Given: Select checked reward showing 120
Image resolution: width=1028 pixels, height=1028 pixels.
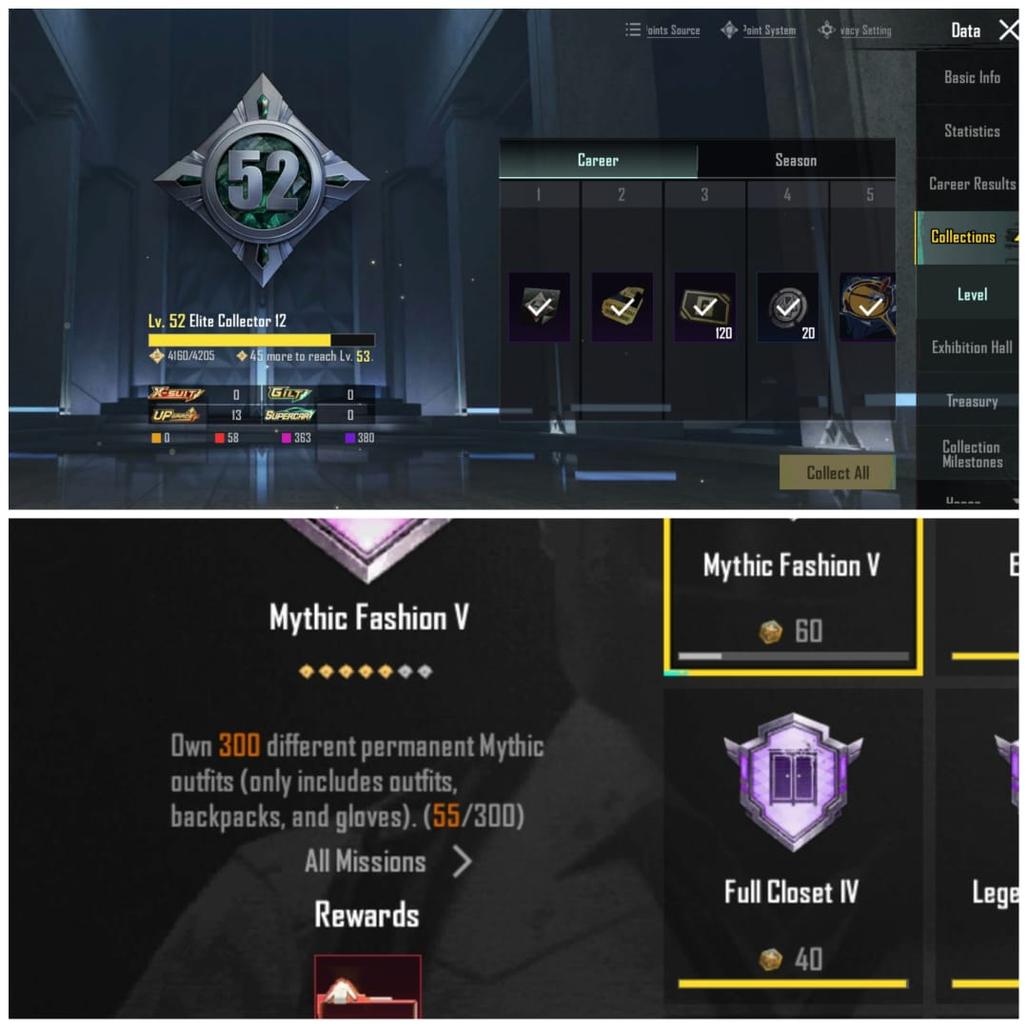Looking at the screenshot, I should (705, 307).
